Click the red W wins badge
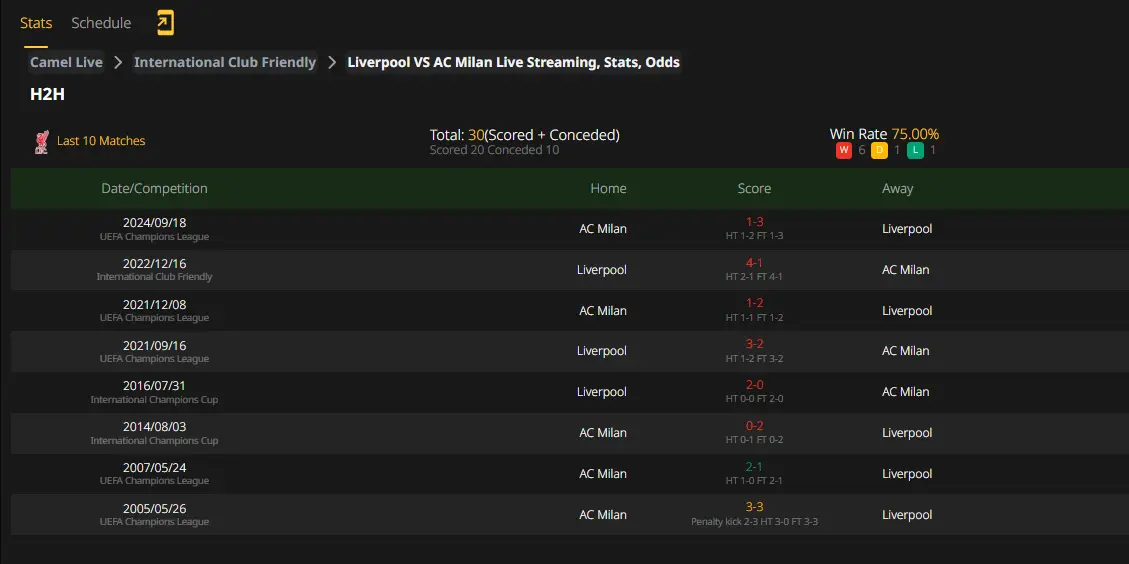1129x564 pixels. click(x=844, y=151)
